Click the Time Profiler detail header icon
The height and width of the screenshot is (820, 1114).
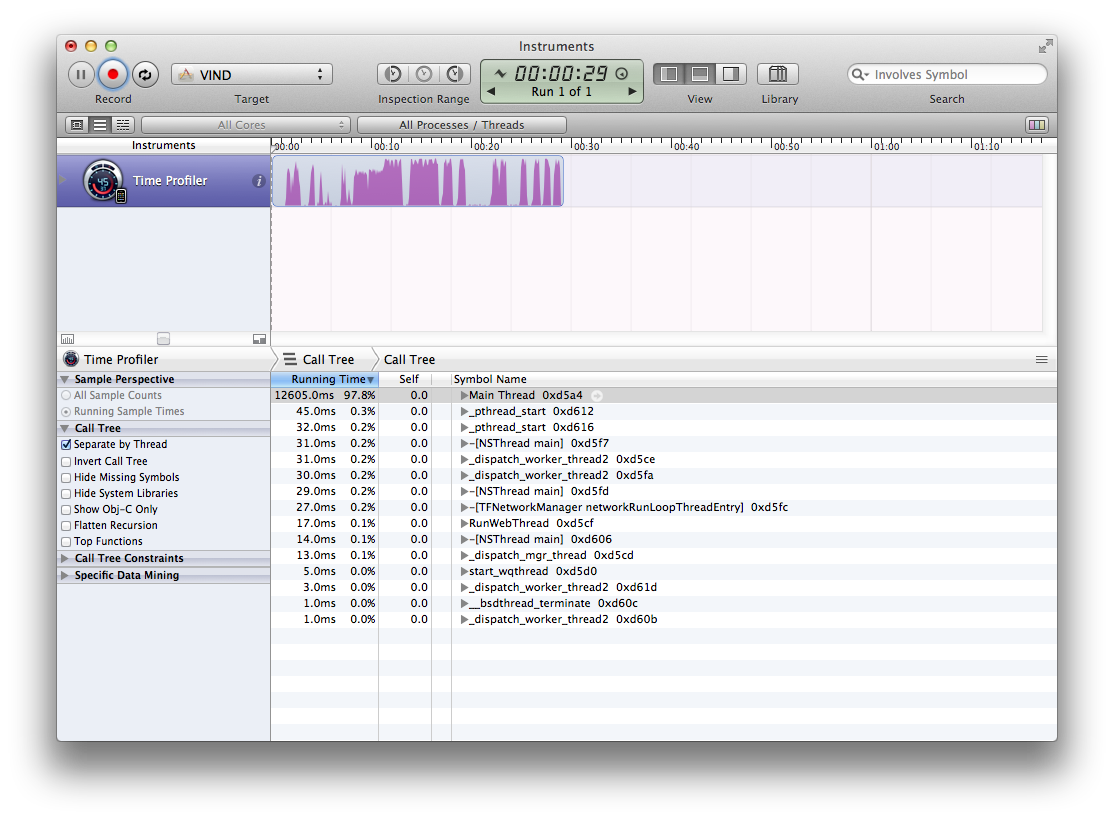pos(71,360)
